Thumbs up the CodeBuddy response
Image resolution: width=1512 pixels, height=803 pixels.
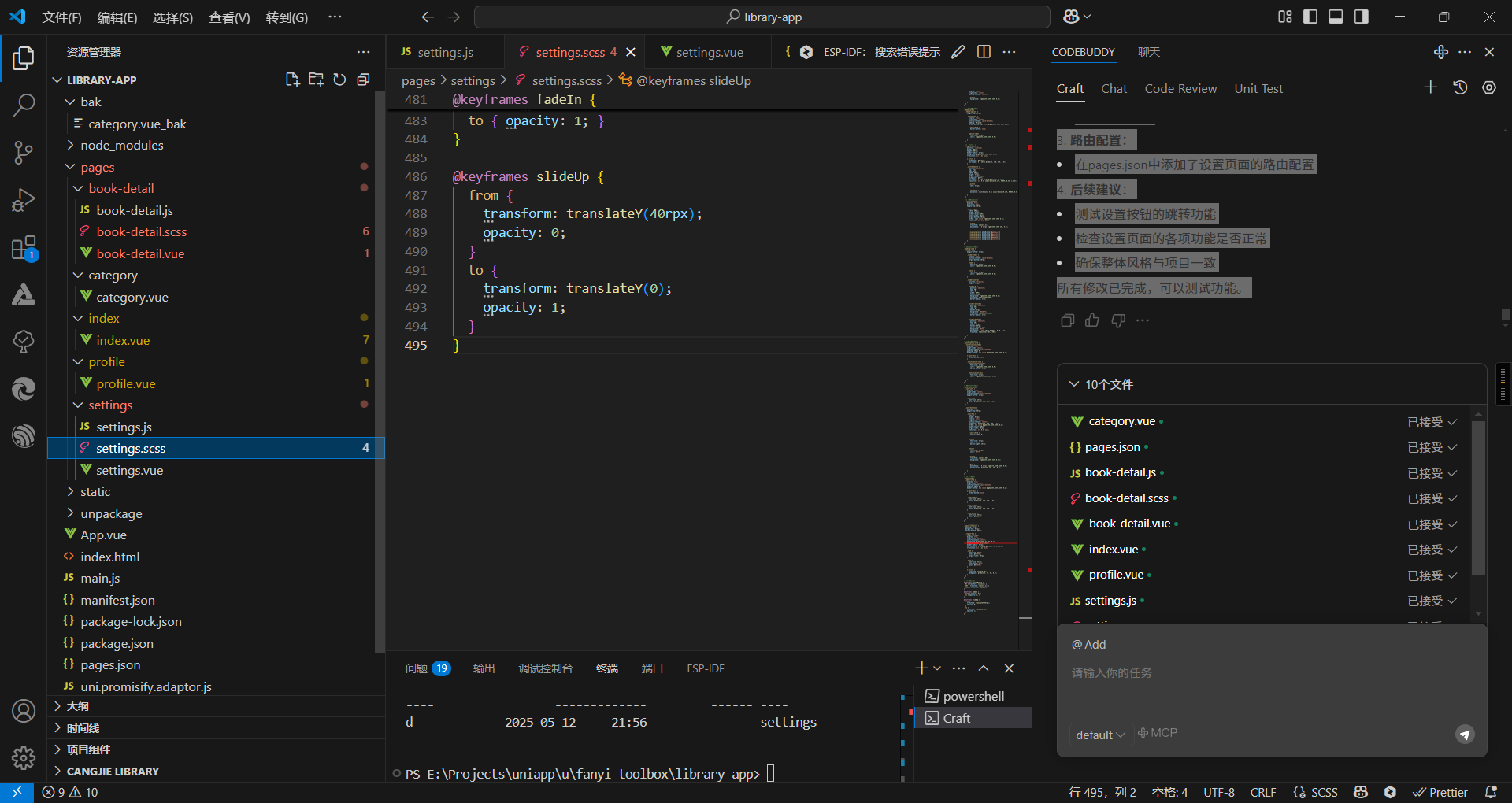[x=1092, y=320]
